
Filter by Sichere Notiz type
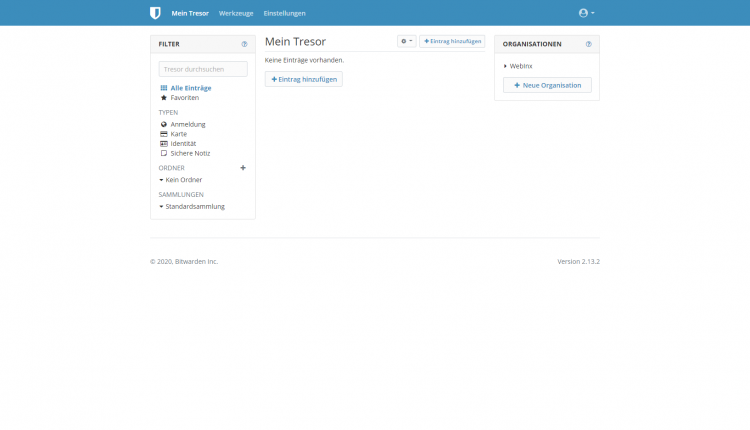pos(189,153)
